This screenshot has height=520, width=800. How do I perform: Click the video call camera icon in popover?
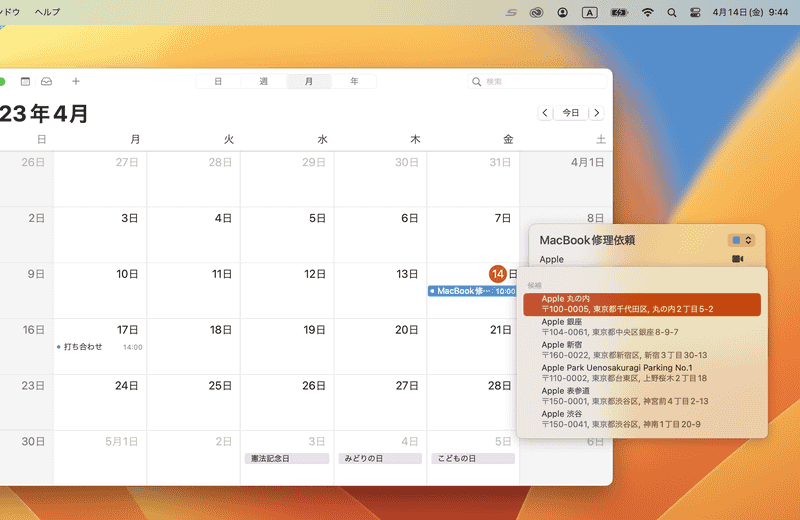pyautogui.click(x=737, y=259)
